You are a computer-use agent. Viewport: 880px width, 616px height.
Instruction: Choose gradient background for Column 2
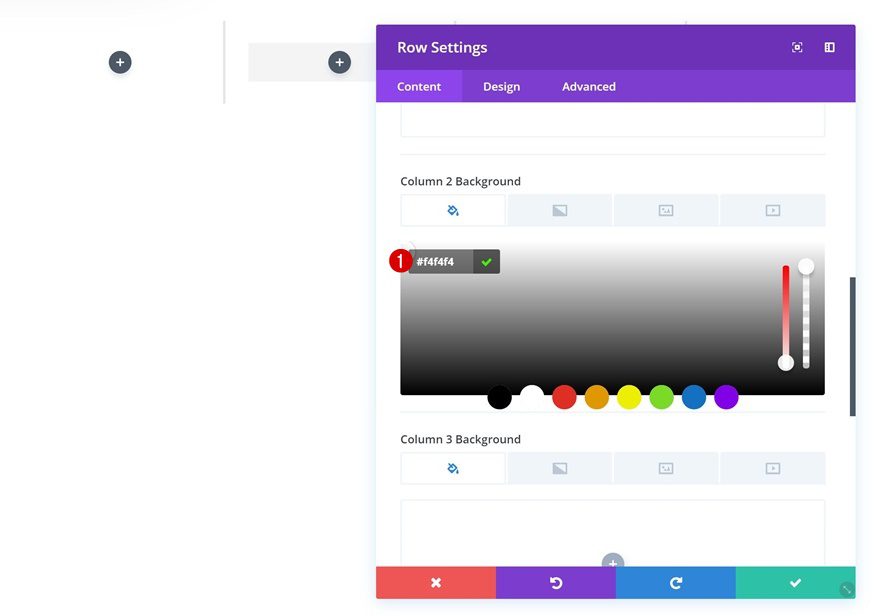click(x=559, y=210)
